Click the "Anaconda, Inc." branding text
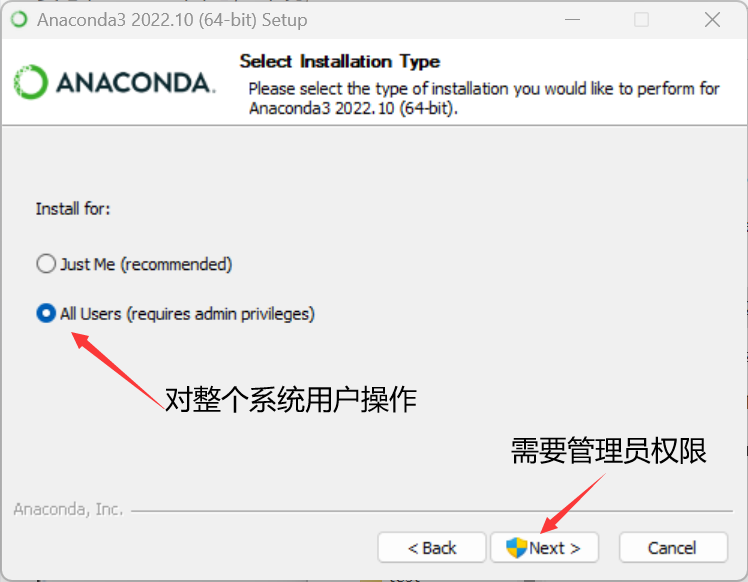Image resolution: width=748 pixels, height=582 pixels. coord(68,509)
